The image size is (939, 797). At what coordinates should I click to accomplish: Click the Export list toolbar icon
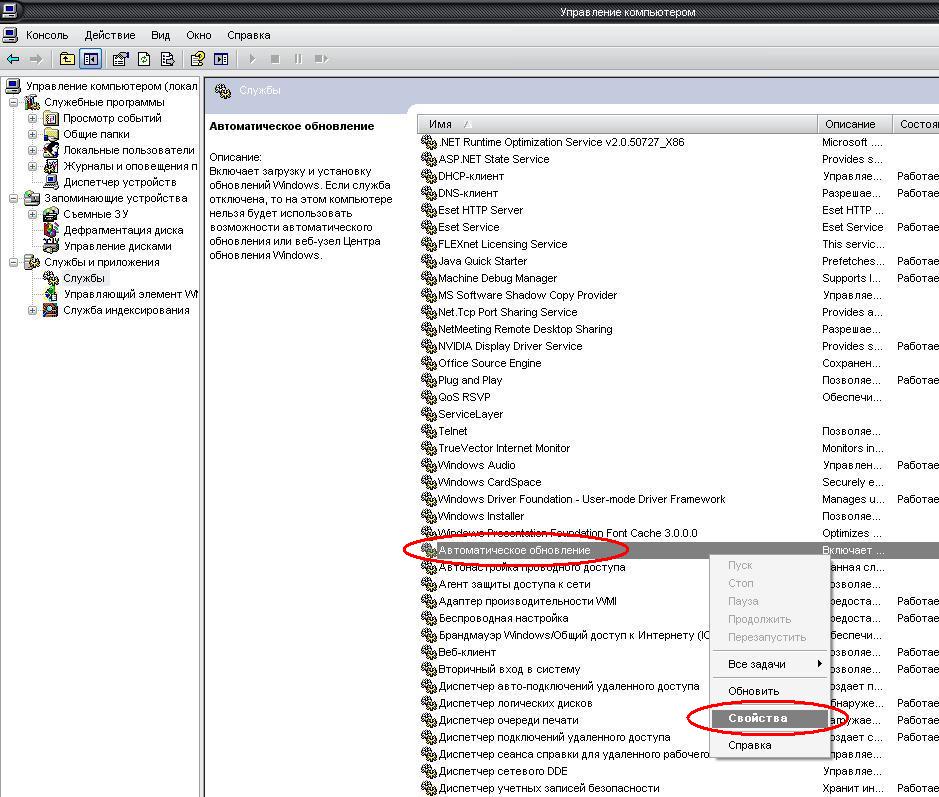click(x=167, y=59)
